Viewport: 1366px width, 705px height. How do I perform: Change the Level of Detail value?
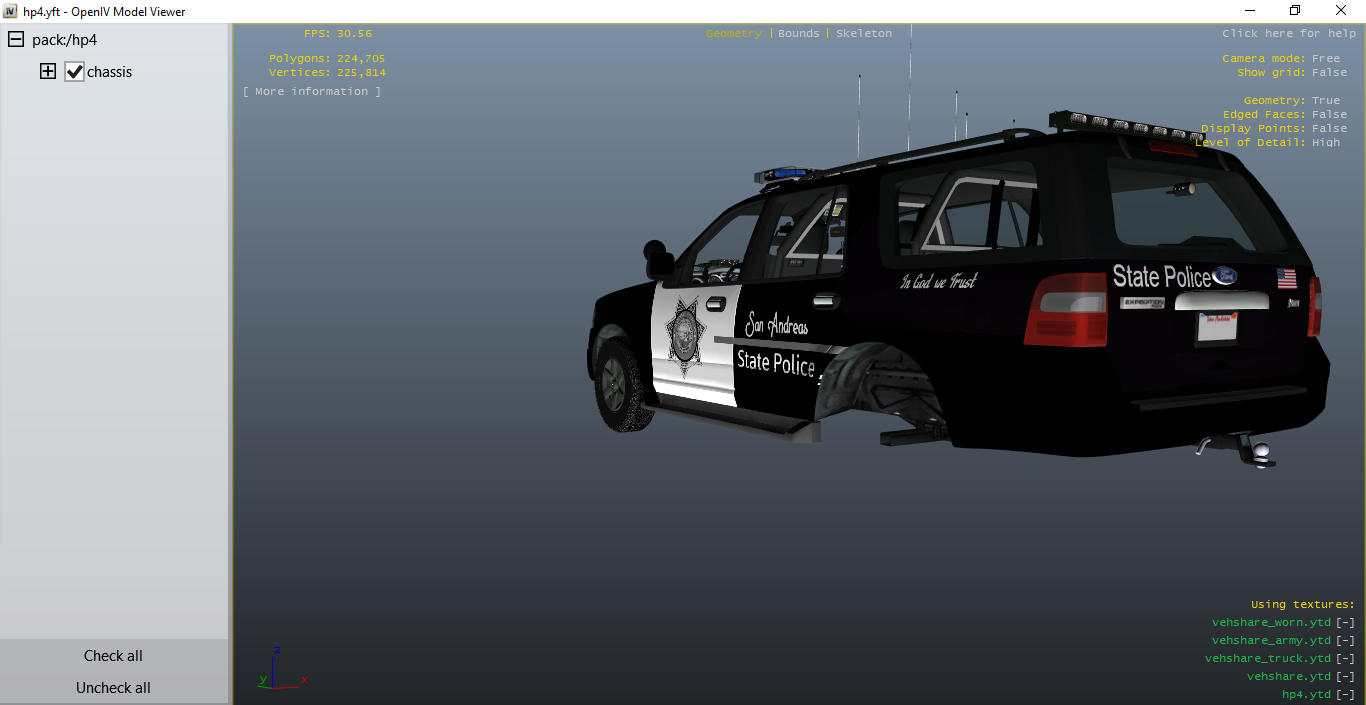pos(1326,143)
